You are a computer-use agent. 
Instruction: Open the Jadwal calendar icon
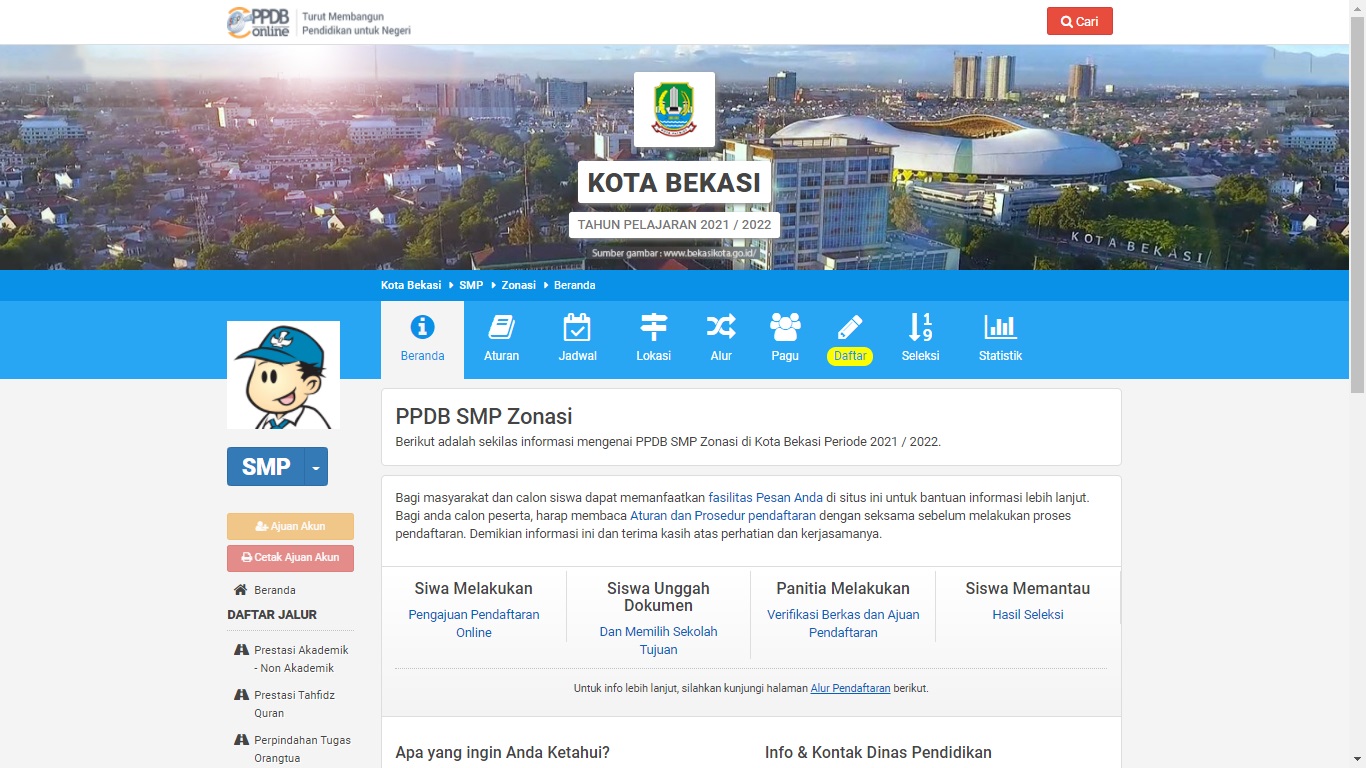click(577, 327)
